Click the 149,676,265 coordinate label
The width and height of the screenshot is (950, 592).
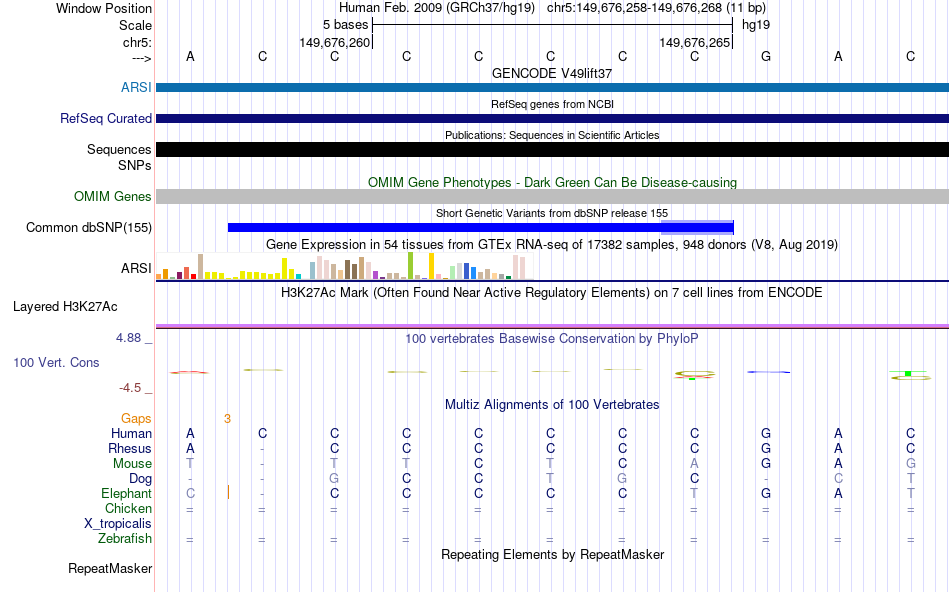tap(694, 42)
